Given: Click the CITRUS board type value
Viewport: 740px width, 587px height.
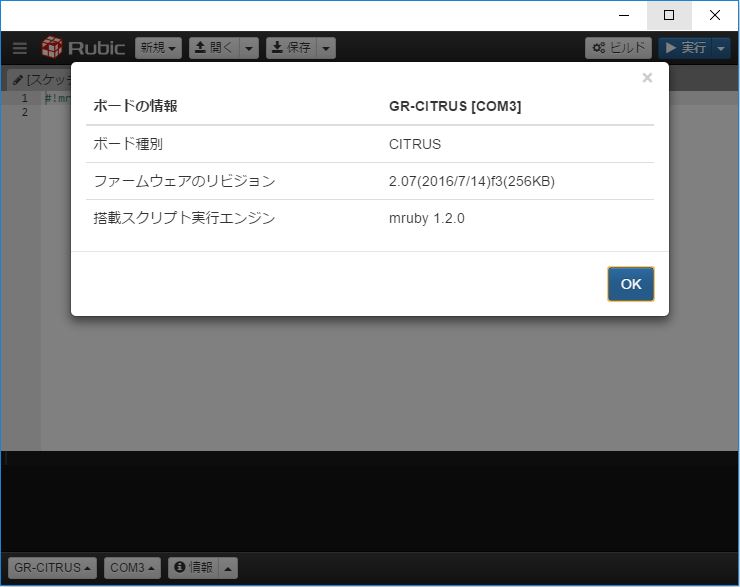Looking at the screenshot, I should click(x=415, y=144).
